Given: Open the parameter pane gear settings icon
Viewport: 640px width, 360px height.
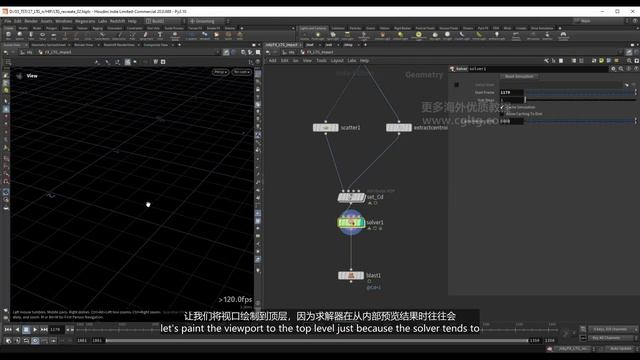Looking at the screenshot, I should coord(613,69).
